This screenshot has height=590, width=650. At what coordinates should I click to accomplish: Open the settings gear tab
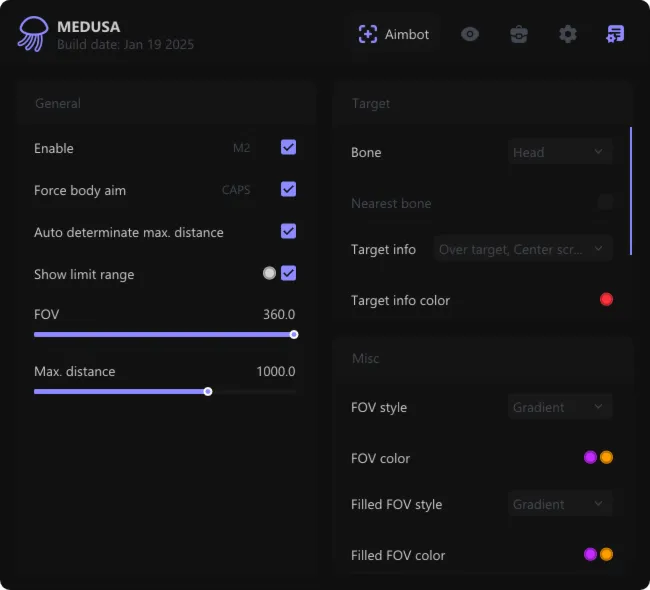click(568, 34)
